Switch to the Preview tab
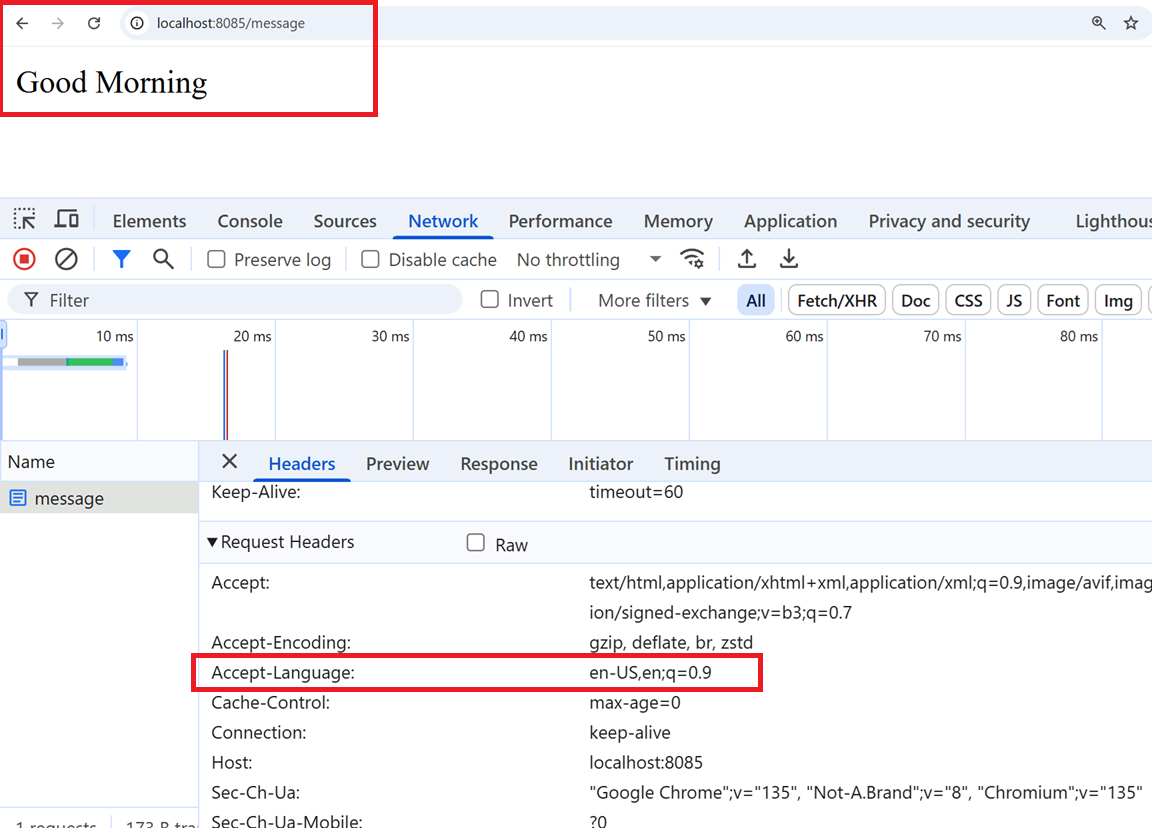1152x828 pixels. pyautogui.click(x=397, y=464)
